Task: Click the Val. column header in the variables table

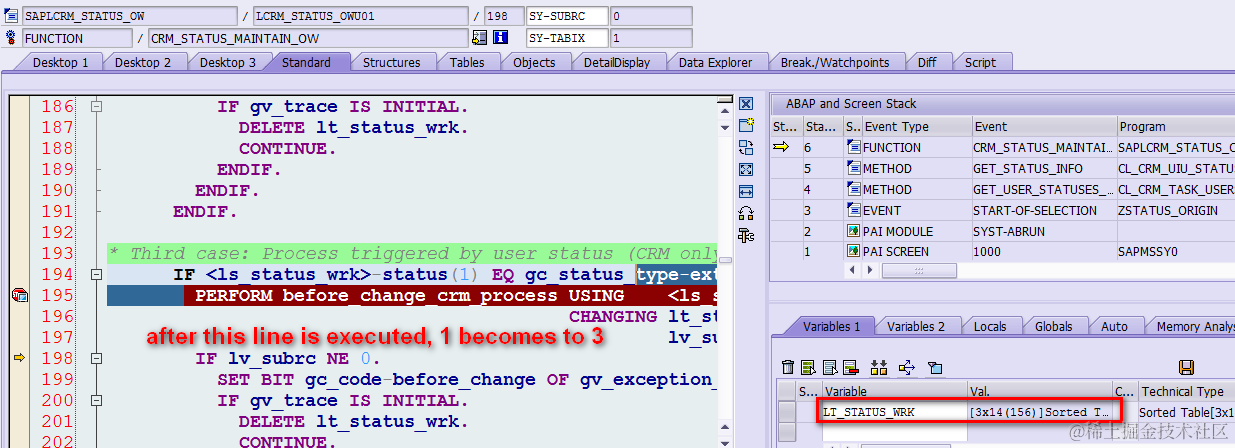Action: click(1039, 391)
